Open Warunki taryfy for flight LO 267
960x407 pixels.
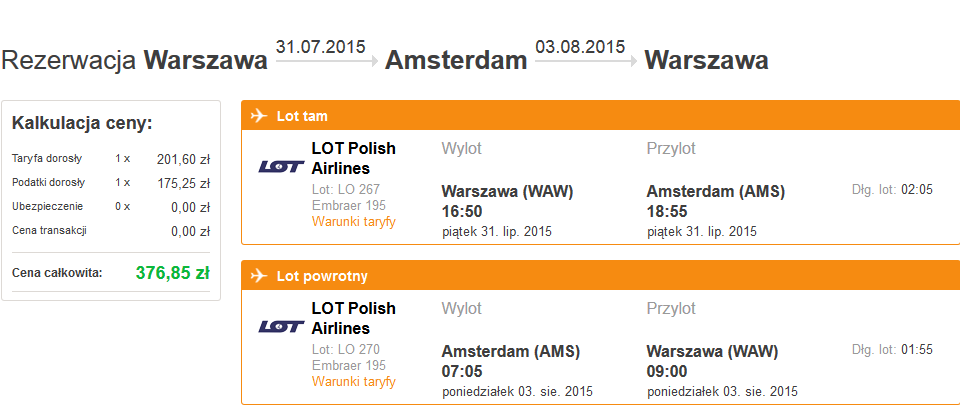coord(354,222)
